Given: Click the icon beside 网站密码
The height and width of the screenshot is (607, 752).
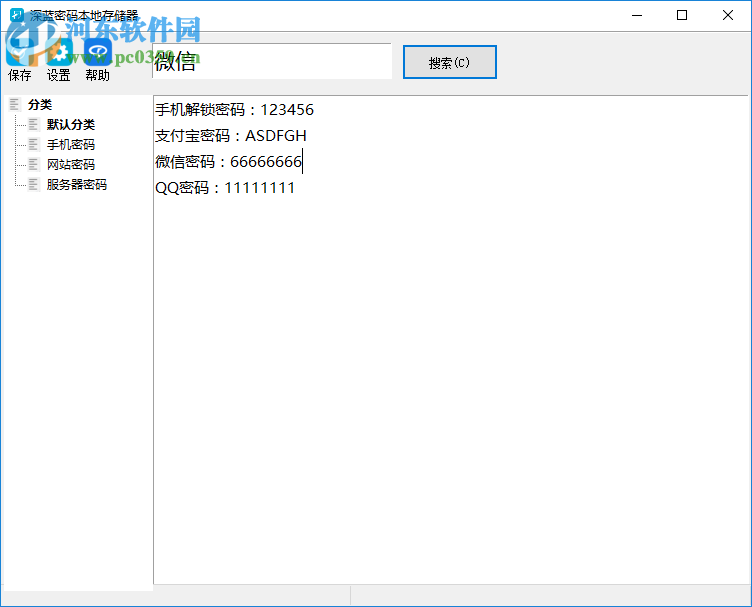Looking at the screenshot, I should coord(33,164).
